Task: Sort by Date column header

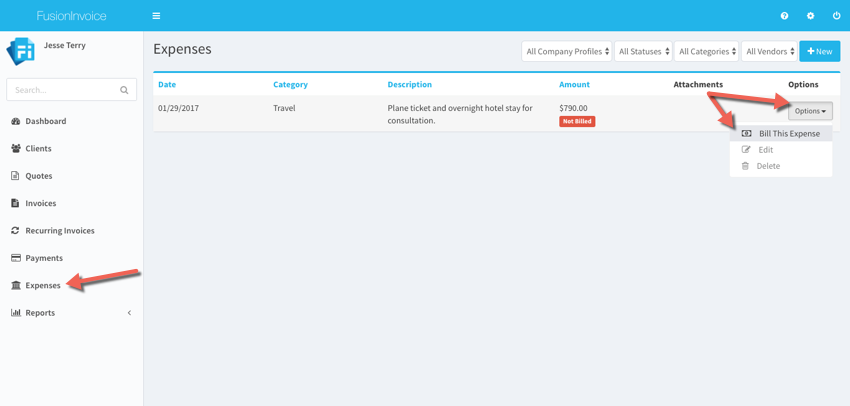Action: point(167,85)
